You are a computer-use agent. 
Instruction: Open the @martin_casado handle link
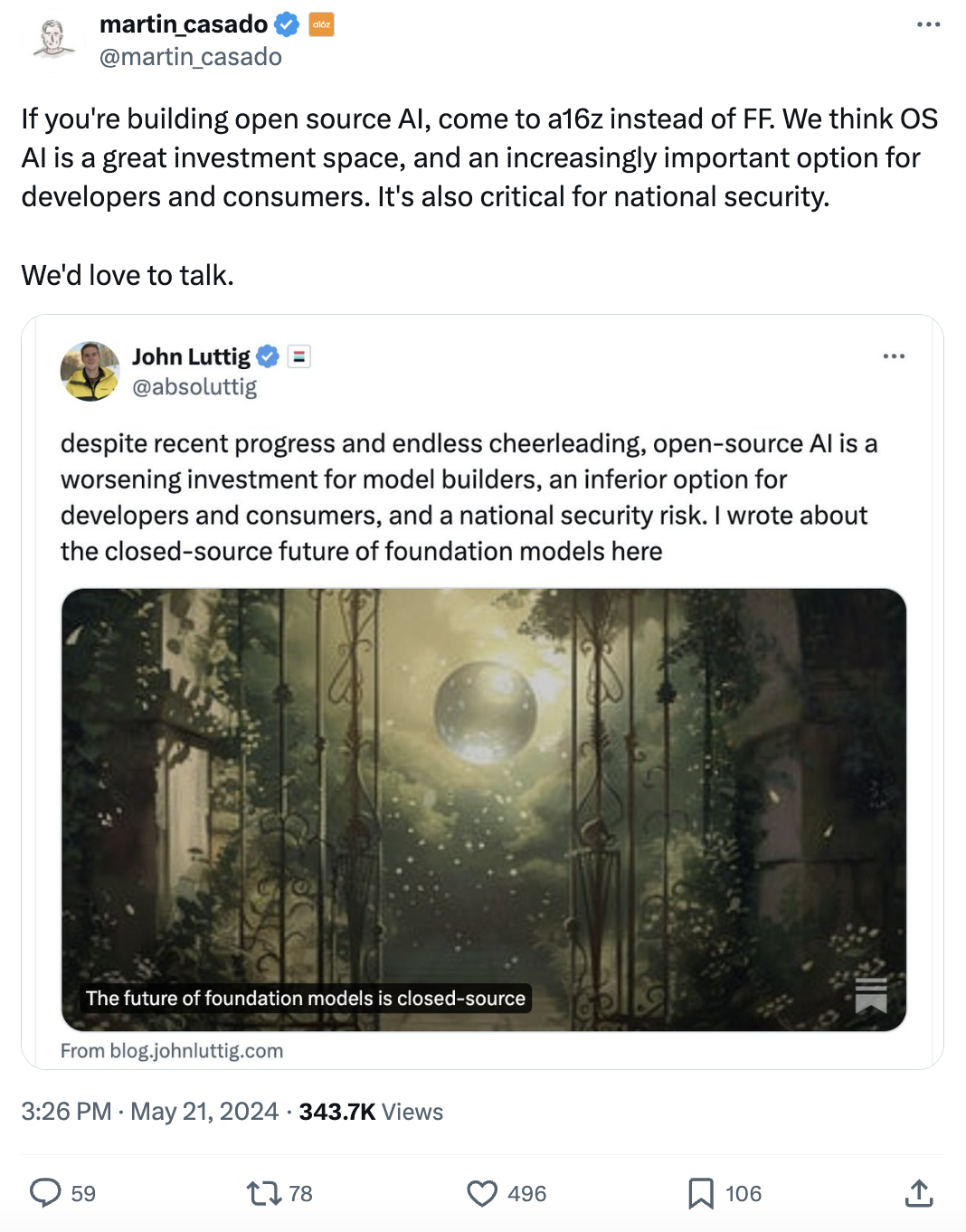190,57
